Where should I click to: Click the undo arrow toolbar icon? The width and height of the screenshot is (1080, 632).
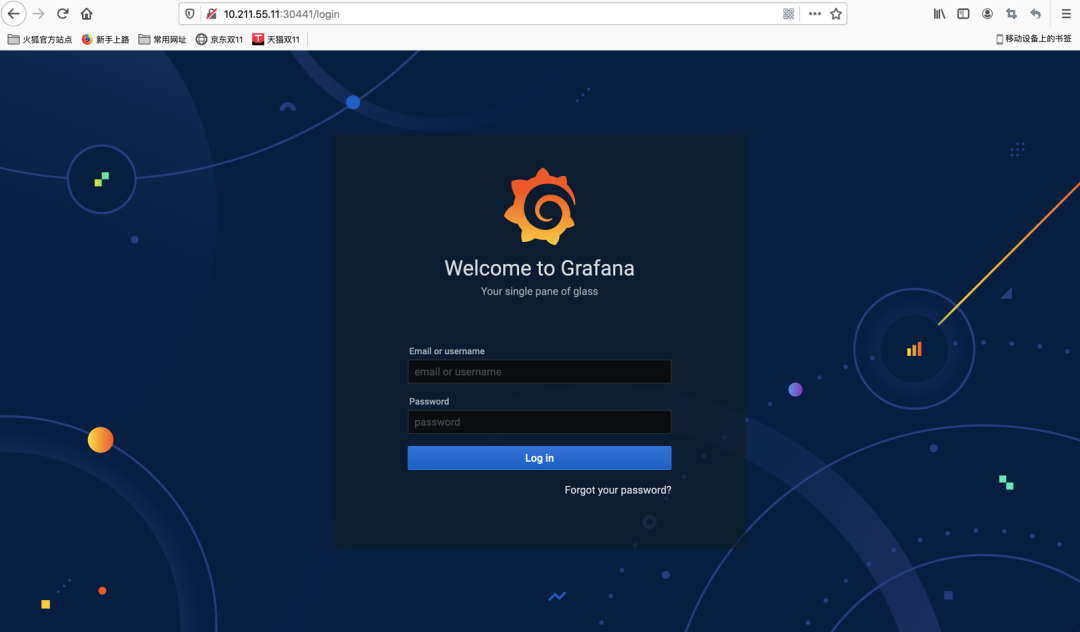coord(1035,14)
